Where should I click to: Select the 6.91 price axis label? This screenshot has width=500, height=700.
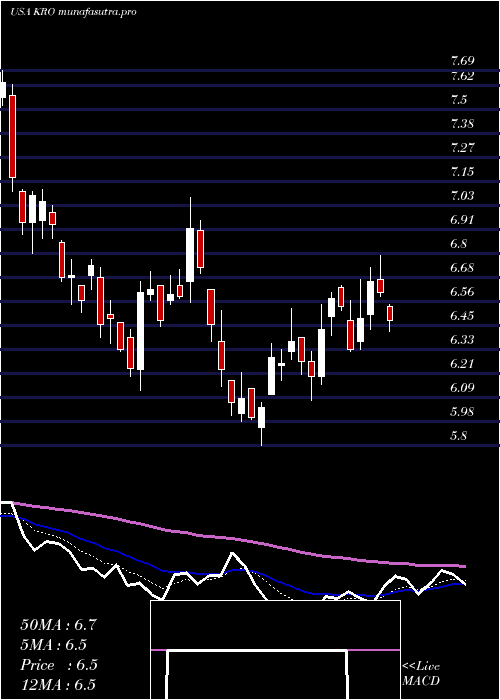pyautogui.click(x=462, y=220)
